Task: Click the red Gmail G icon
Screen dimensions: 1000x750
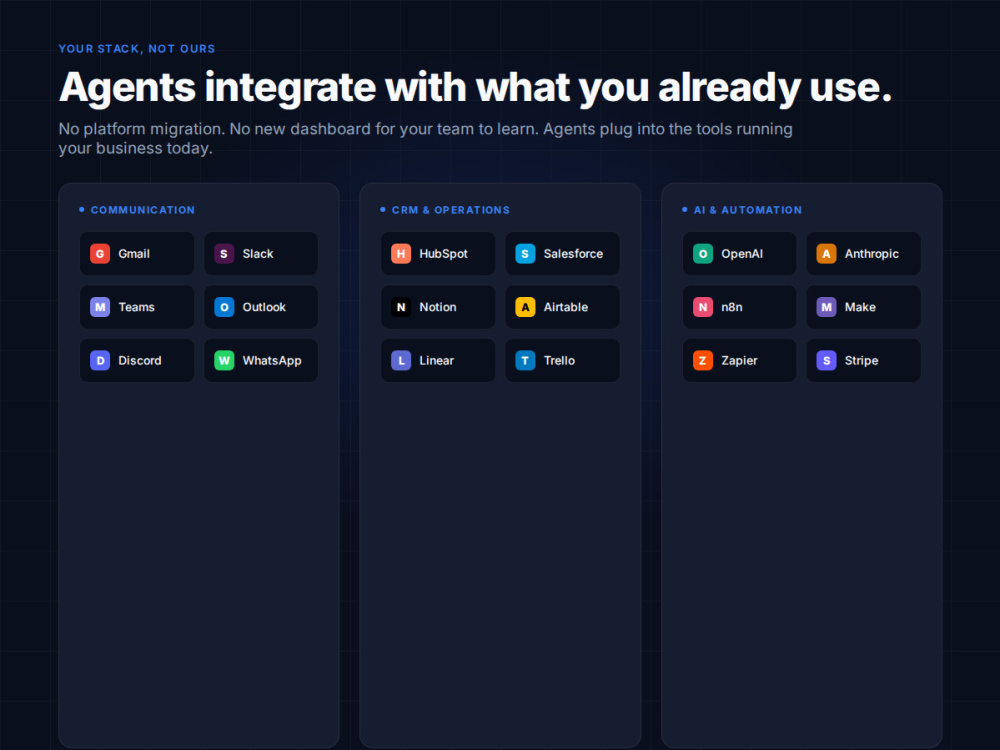Action: click(100, 254)
